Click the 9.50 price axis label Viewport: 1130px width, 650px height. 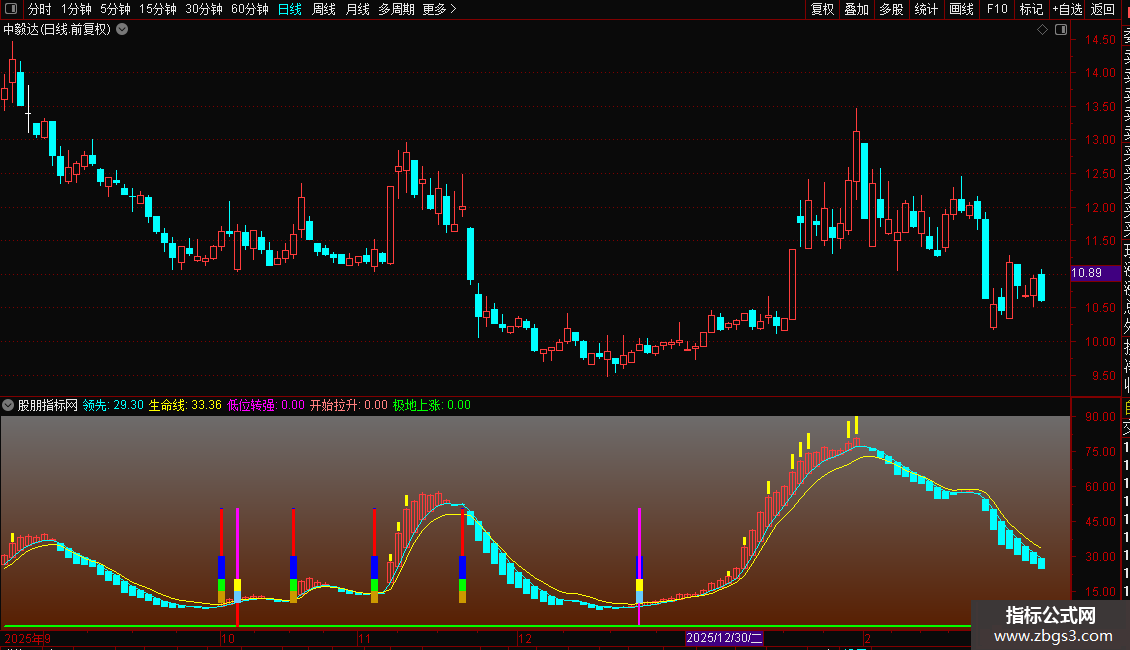click(x=1104, y=375)
